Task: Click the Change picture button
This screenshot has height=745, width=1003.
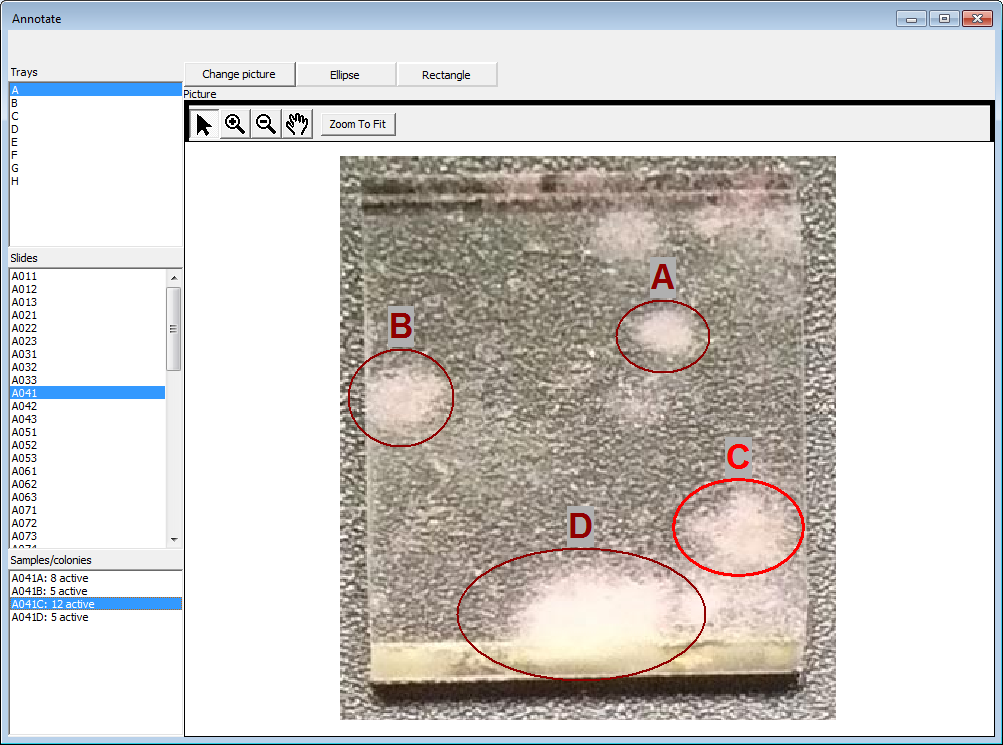Action: coord(239,74)
